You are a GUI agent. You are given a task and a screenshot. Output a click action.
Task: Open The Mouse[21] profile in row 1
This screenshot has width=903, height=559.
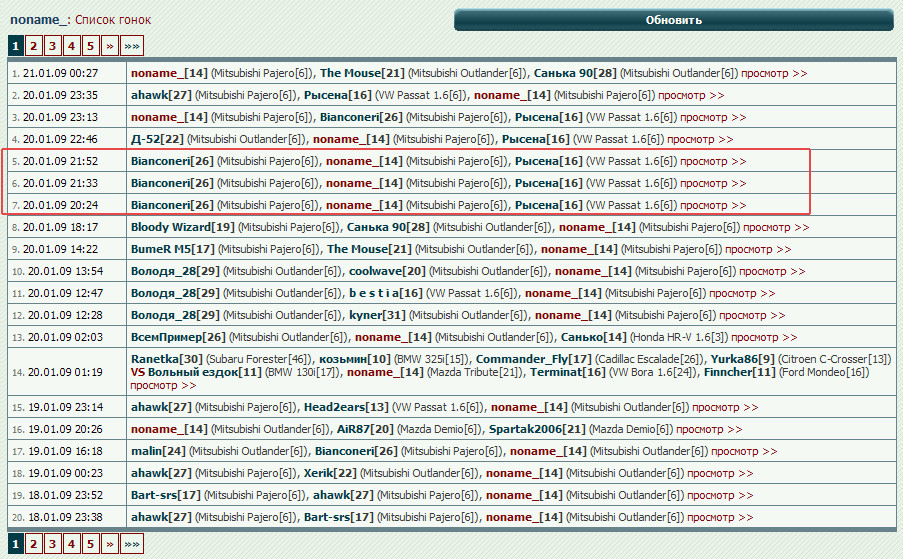pyautogui.click(x=362, y=73)
